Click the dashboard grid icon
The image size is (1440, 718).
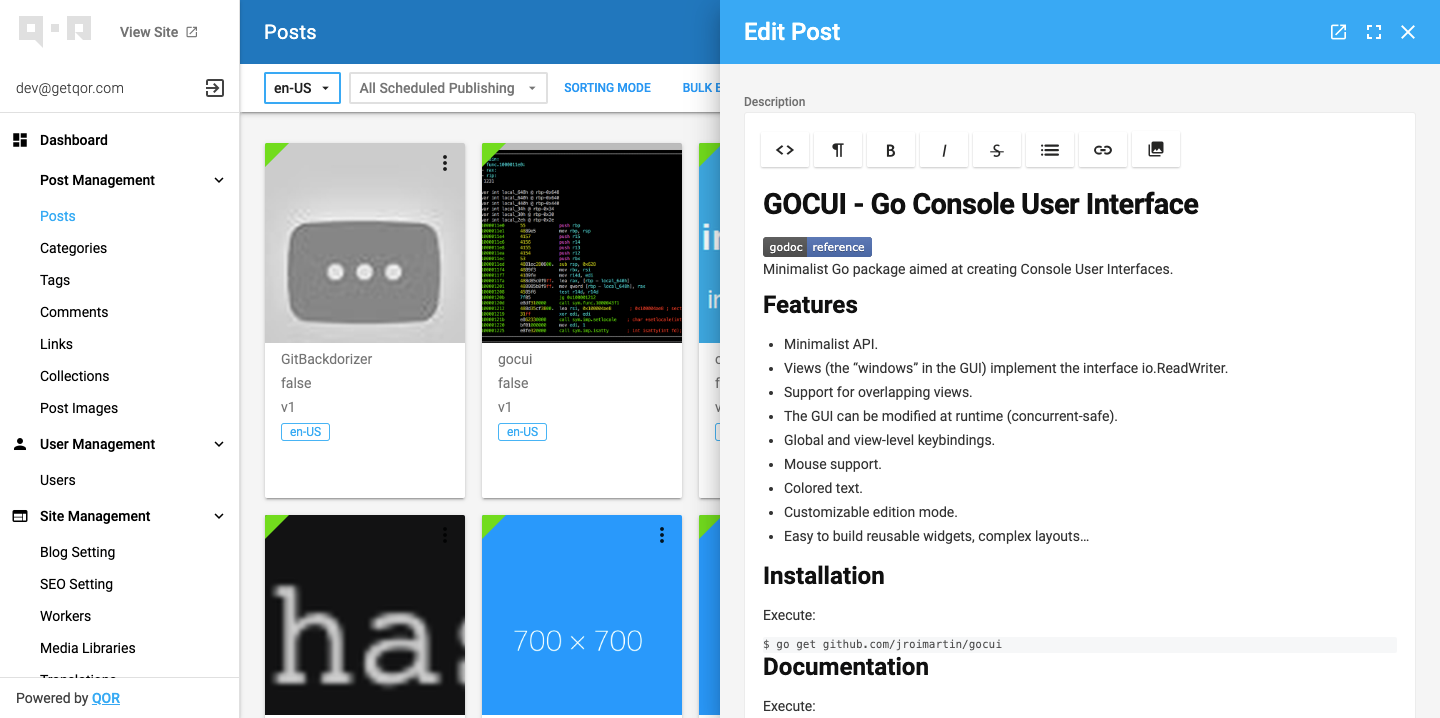point(20,140)
